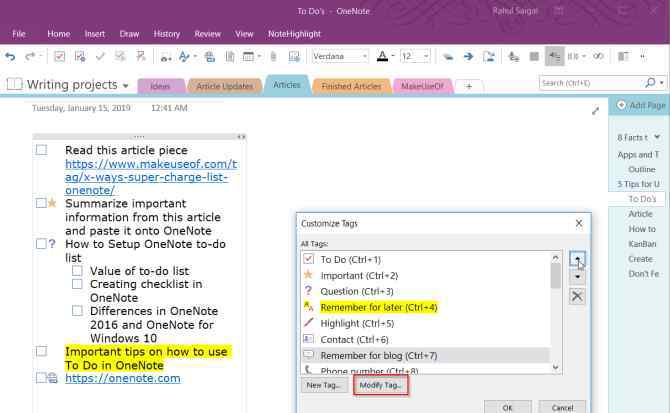The height and width of the screenshot is (413, 670).
Task: Click the link chain toolbar icon
Action: point(598,56)
